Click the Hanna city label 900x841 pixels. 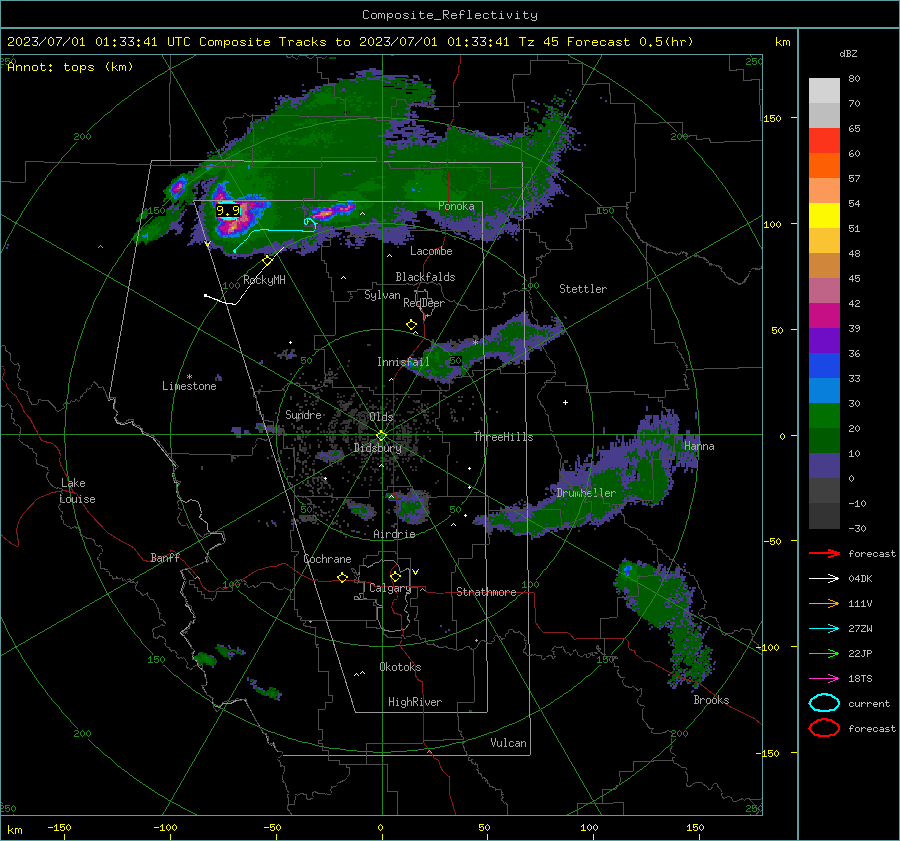[x=699, y=446]
